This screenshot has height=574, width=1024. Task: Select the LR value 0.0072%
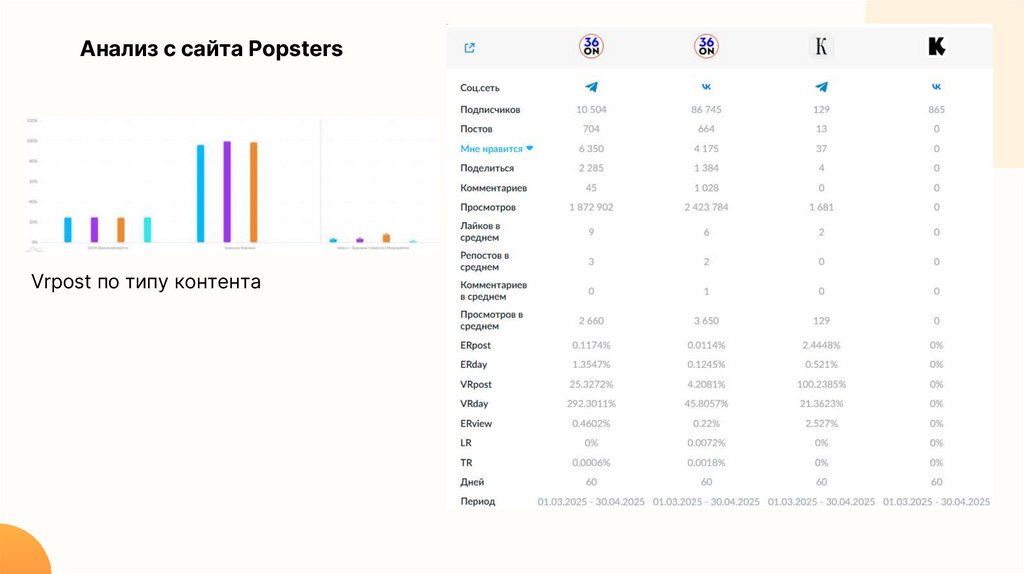(x=706, y=443)
